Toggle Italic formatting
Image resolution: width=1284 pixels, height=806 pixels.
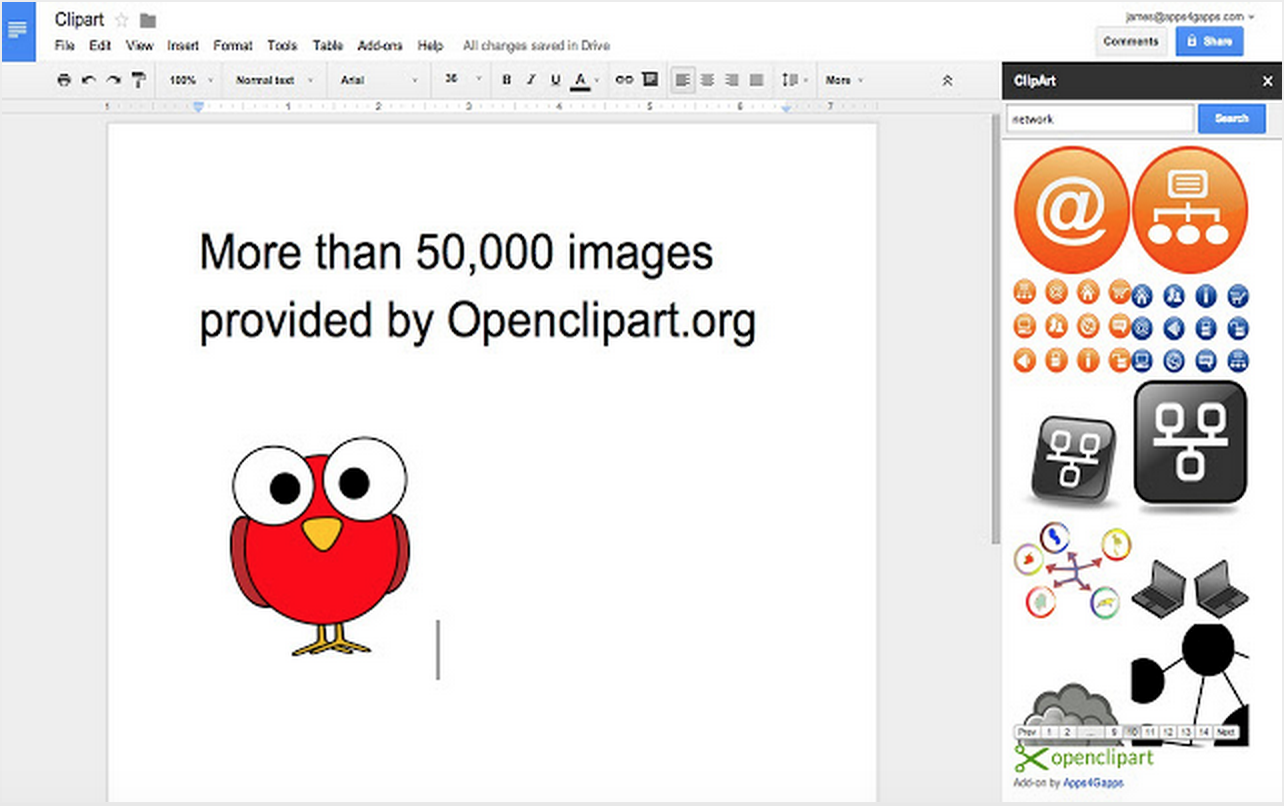(x=531, y=80)
